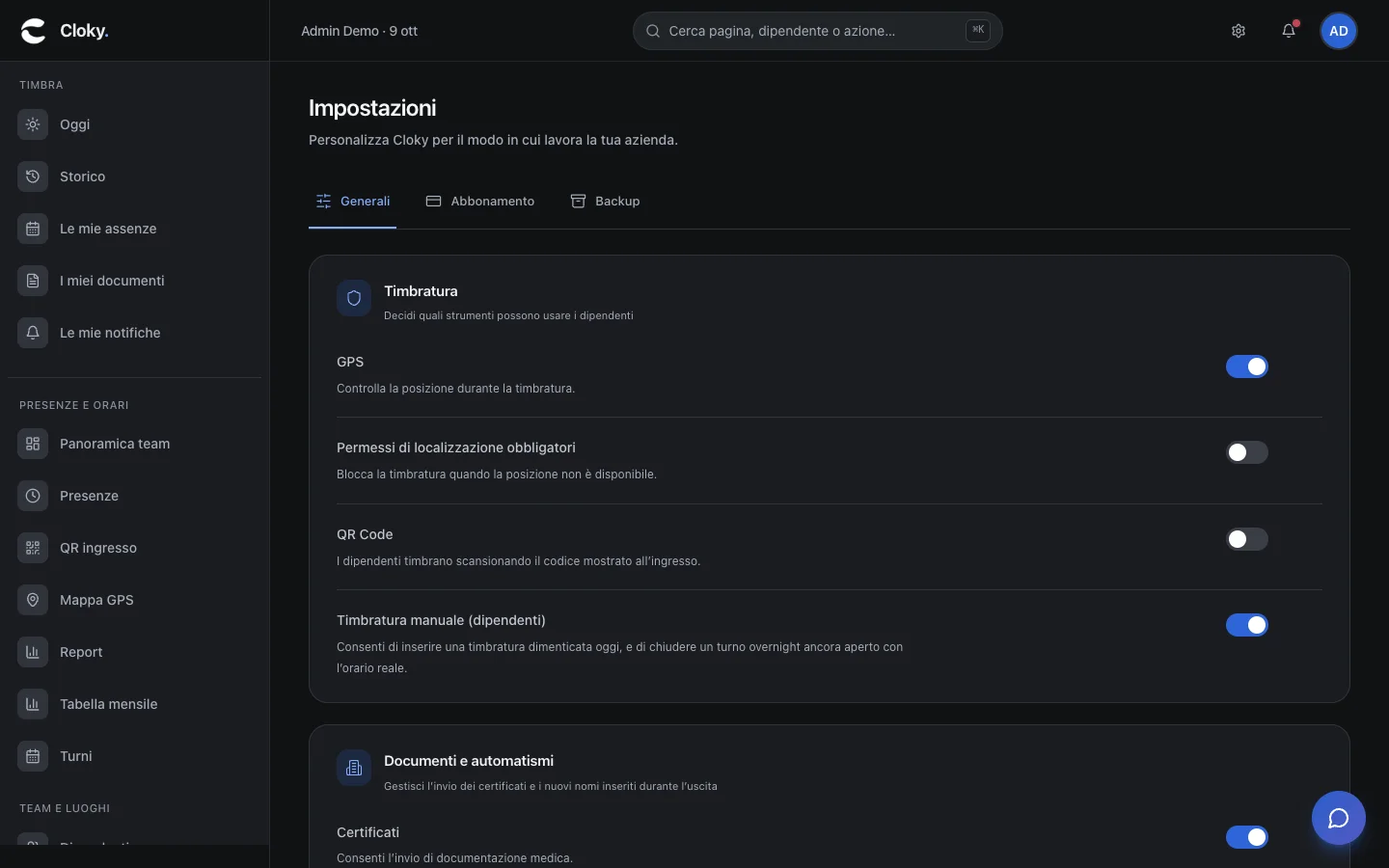Switch to the Backup tab
Viewport: 1389px width, 868px height.
click(606, 201)
